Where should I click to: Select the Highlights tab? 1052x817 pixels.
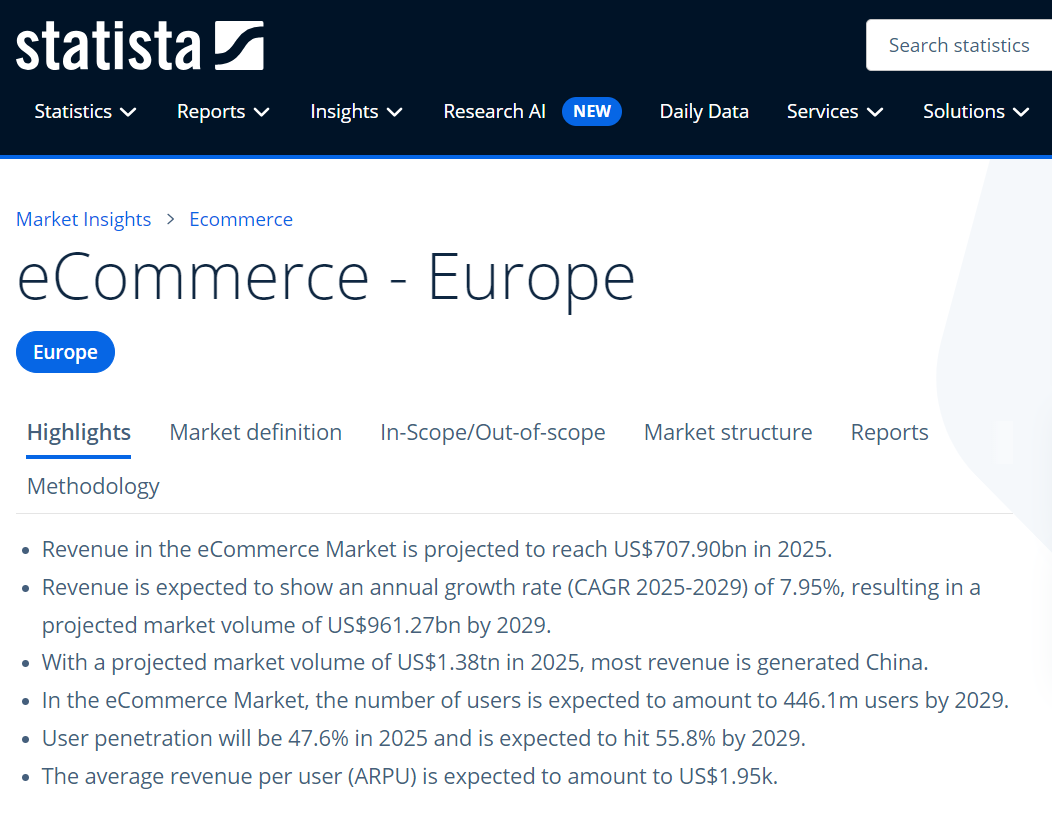(78, 433)
